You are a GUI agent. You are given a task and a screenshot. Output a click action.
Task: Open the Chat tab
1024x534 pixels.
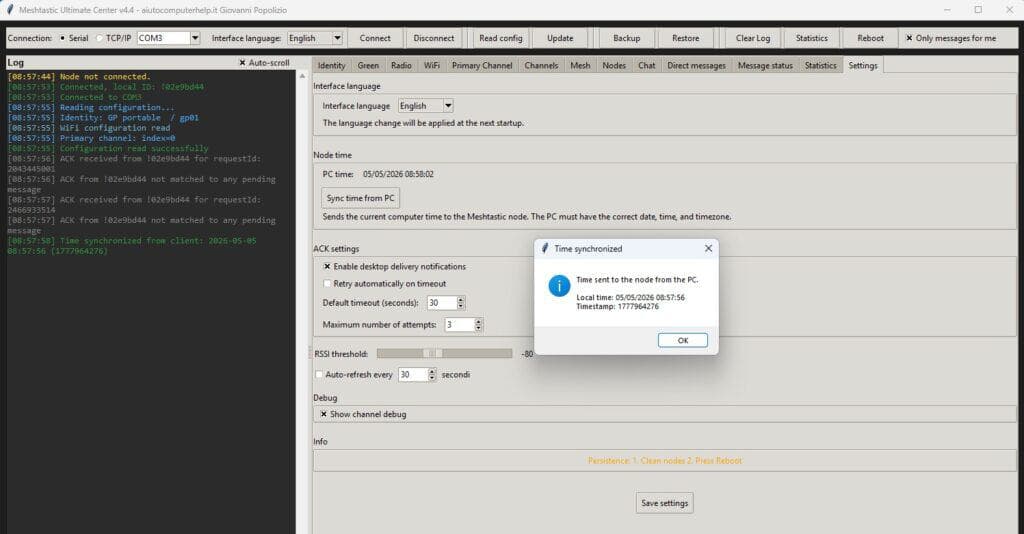click(647, 65)
